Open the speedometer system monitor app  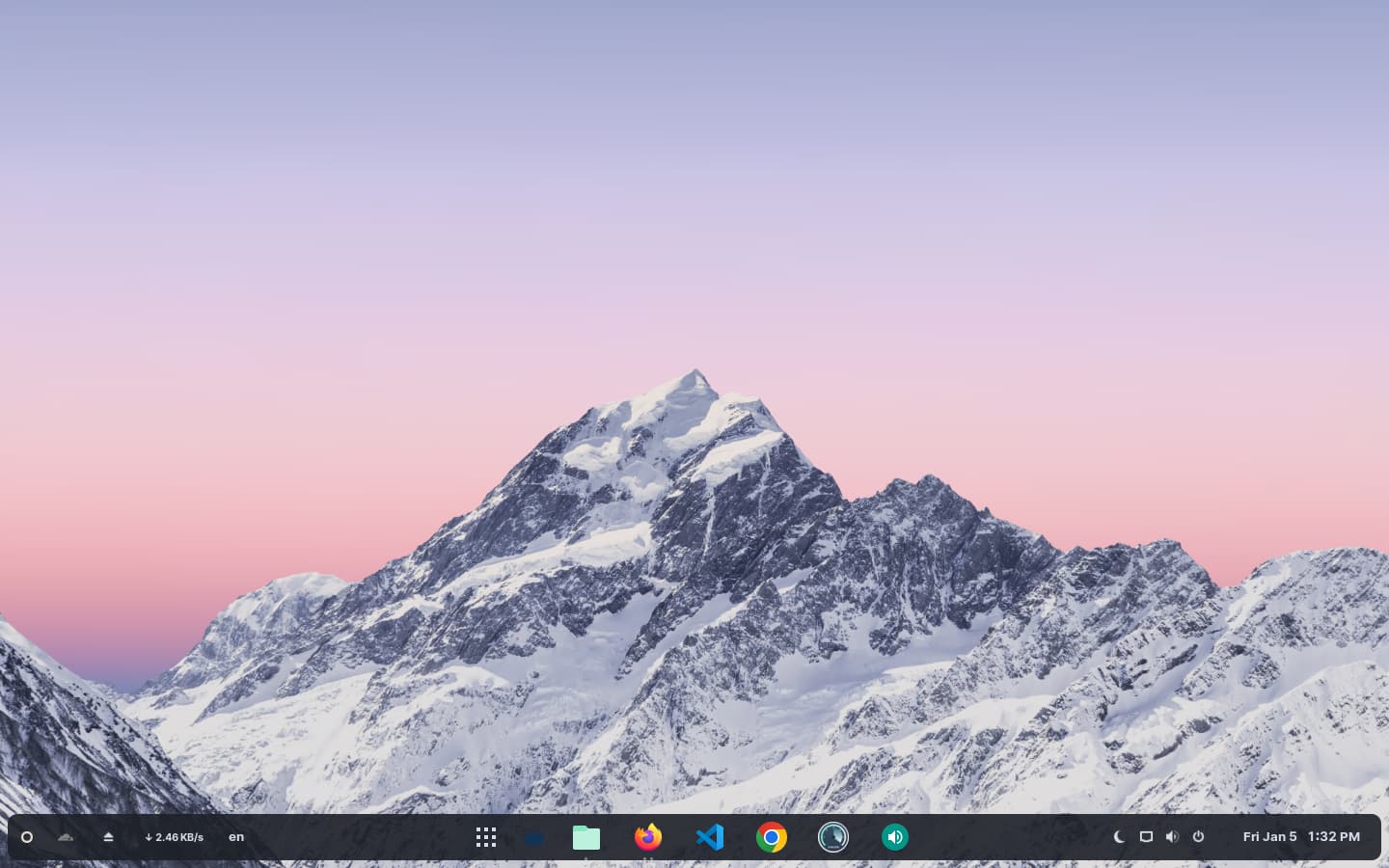tap(833, 837)
